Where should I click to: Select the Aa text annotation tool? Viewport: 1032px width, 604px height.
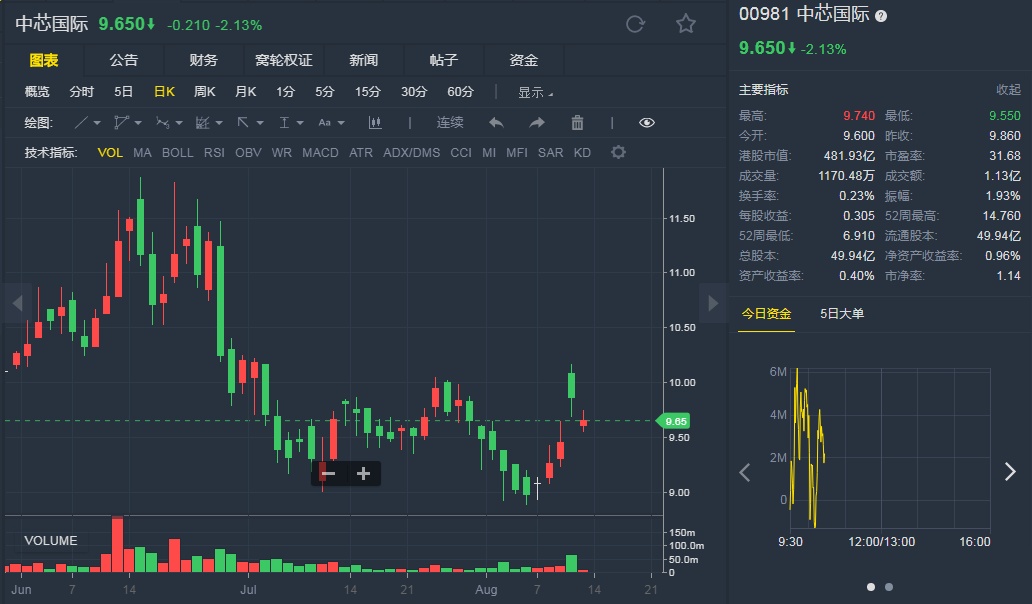click(x=324, y=122)
